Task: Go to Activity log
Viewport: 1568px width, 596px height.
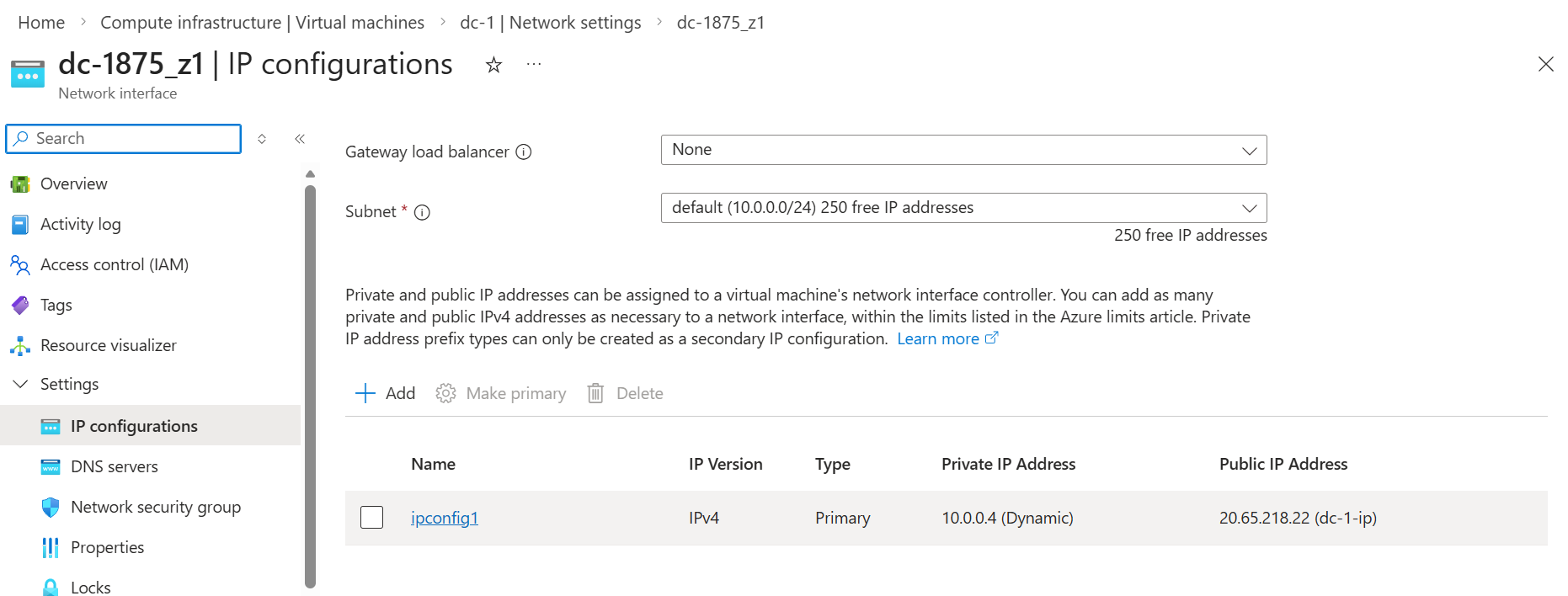Action: [80, 225]
